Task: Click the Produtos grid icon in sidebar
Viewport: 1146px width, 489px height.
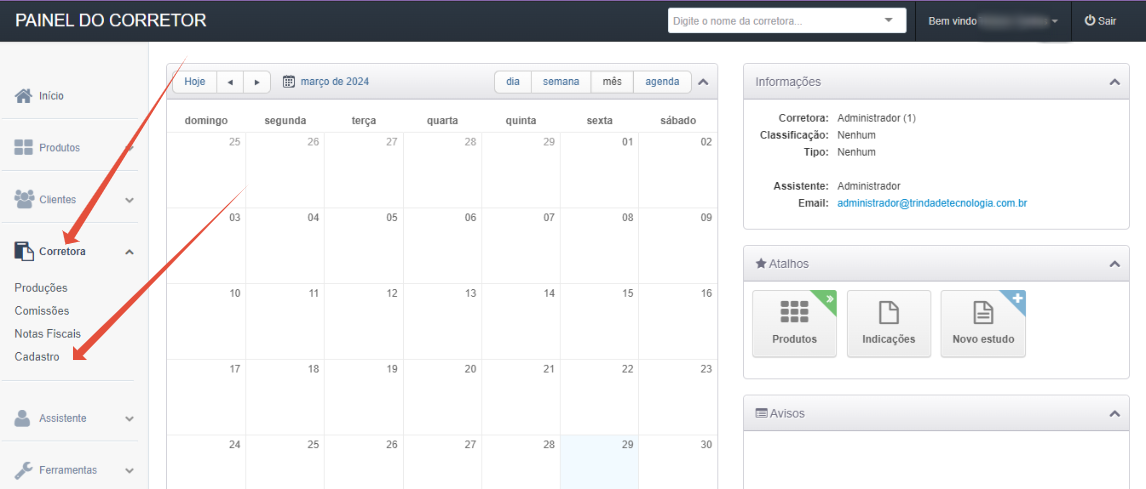Action: click(x=23, y=148)
